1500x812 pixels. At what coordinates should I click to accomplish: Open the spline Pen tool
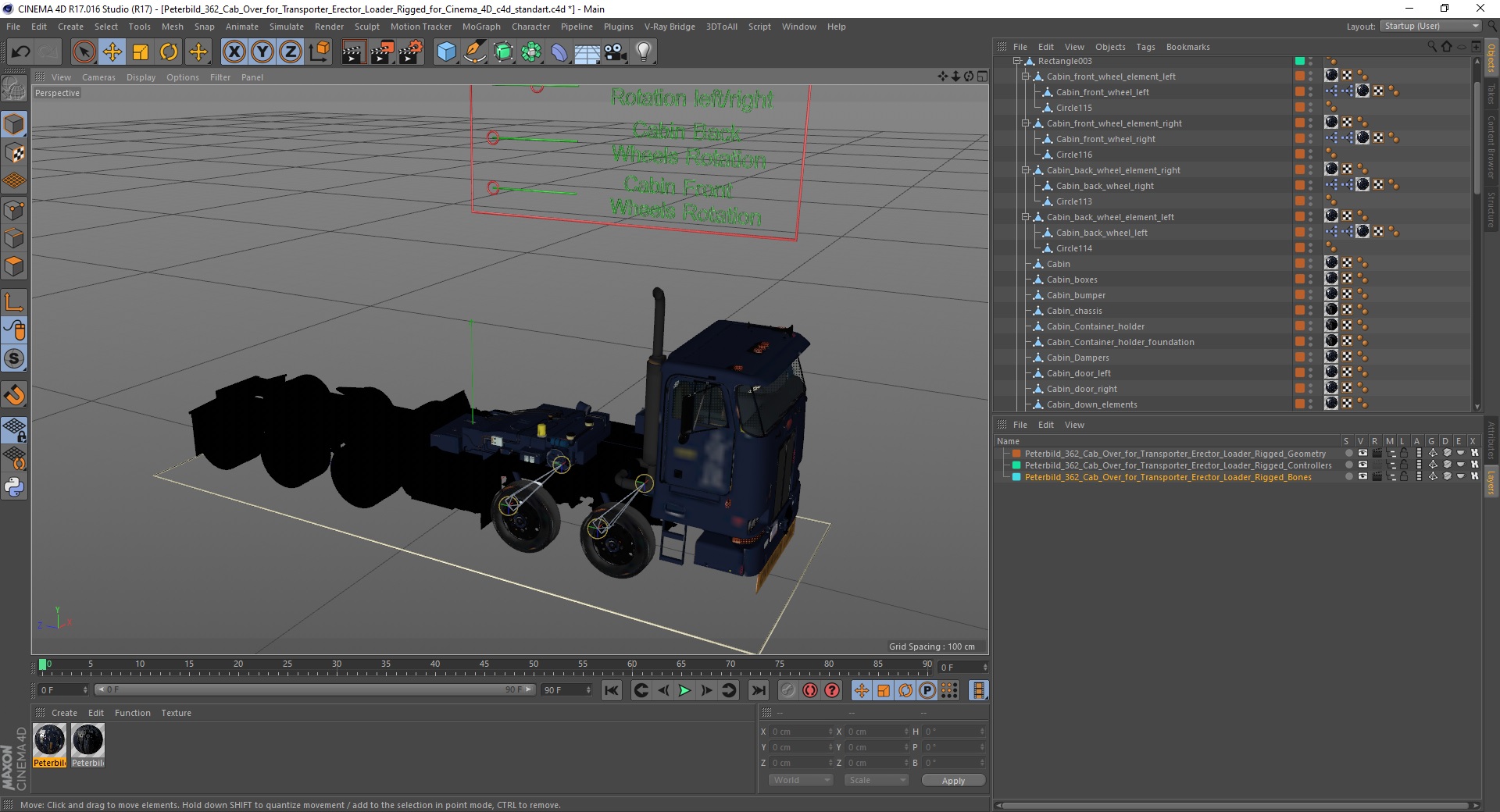point(474,52)
